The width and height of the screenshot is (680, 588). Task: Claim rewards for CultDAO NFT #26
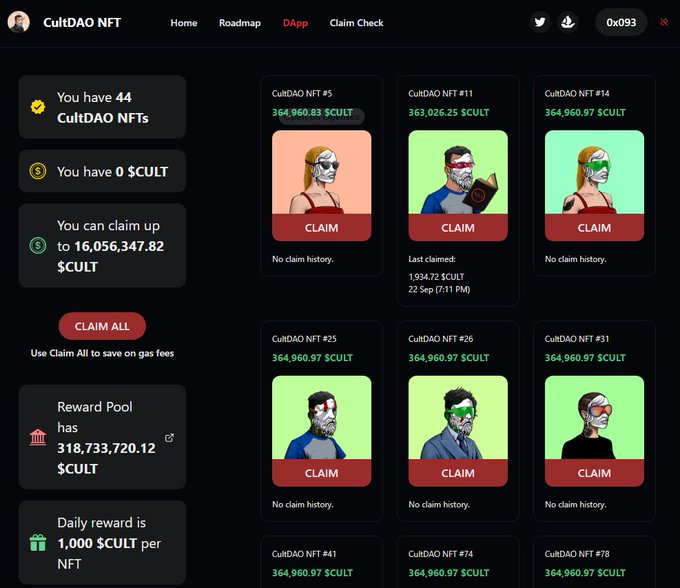click(458, 473)
